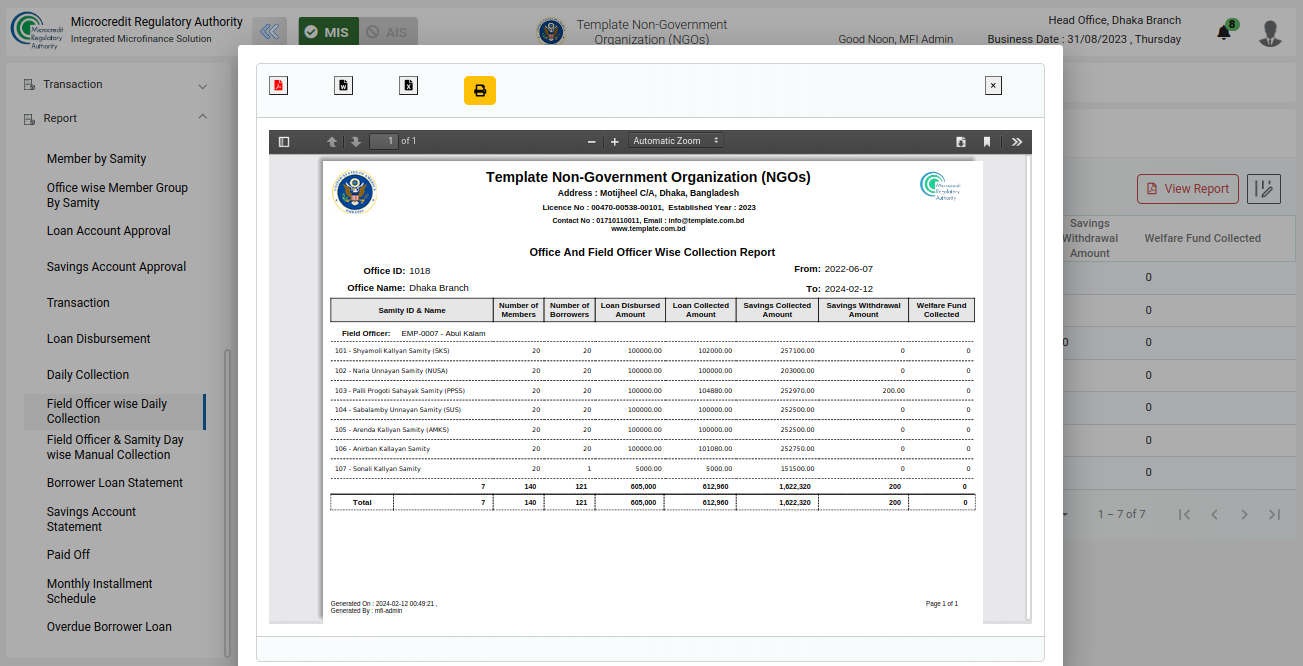Switch to AIS module
The image size is (1303, 666).
click(x=388, y=32)
